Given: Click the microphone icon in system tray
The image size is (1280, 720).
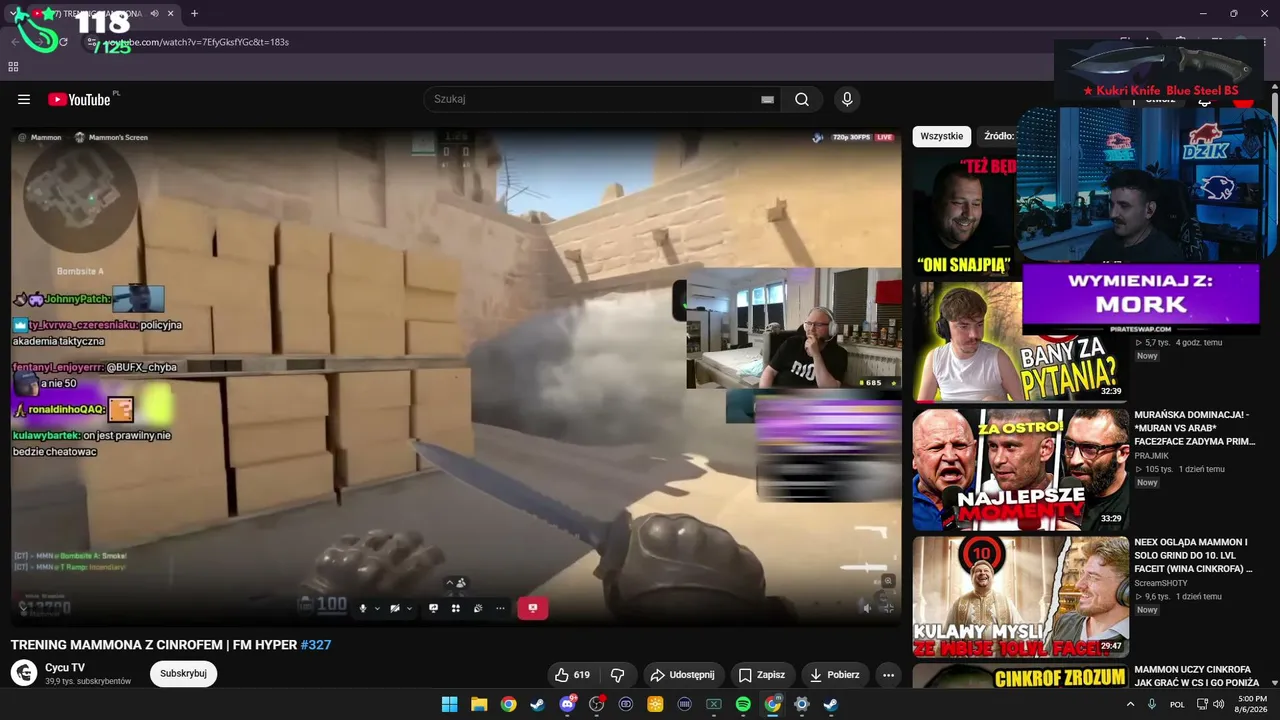Looking at the screenshot, I should pos(1152,704).
